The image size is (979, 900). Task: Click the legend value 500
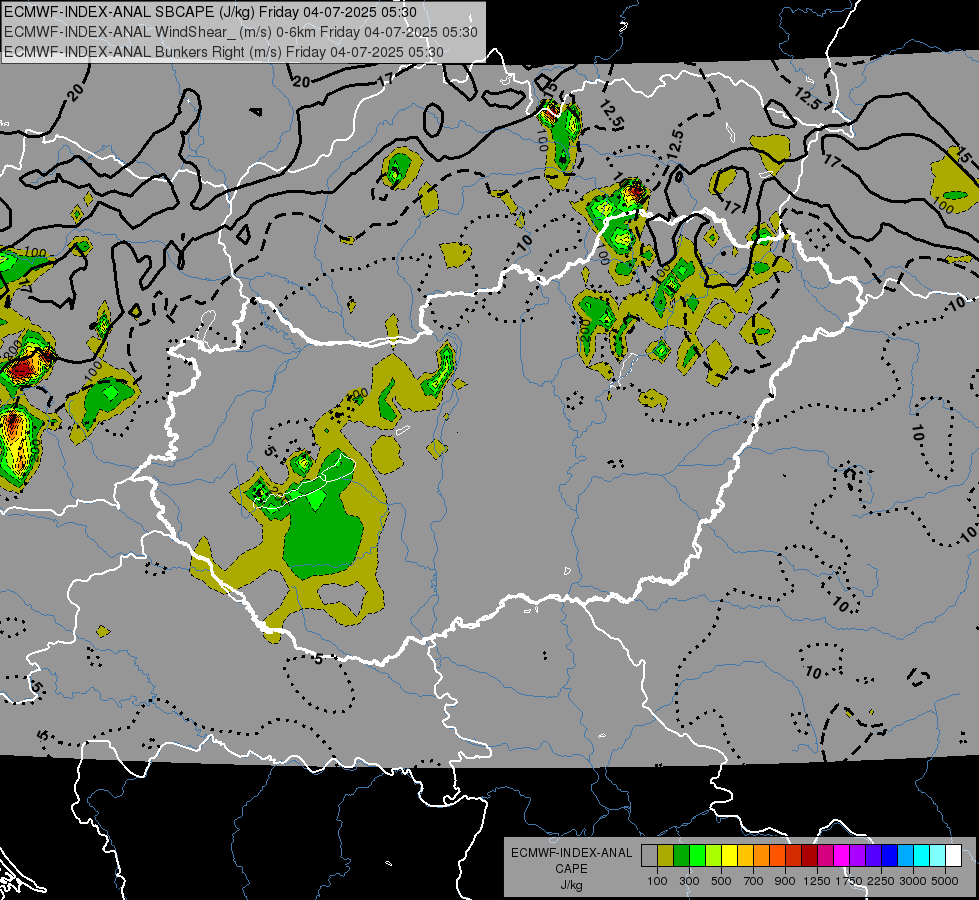(721, 881)
